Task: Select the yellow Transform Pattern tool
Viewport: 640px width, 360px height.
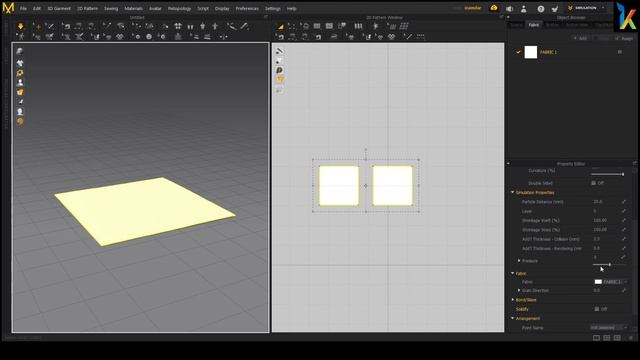Action: [x=281, y=27]
